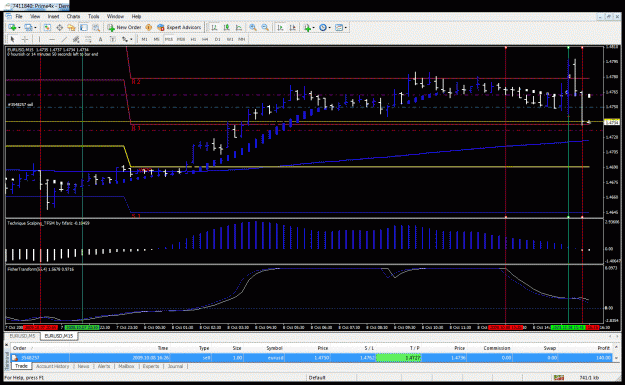Open the Templates icon

(339, 28)
